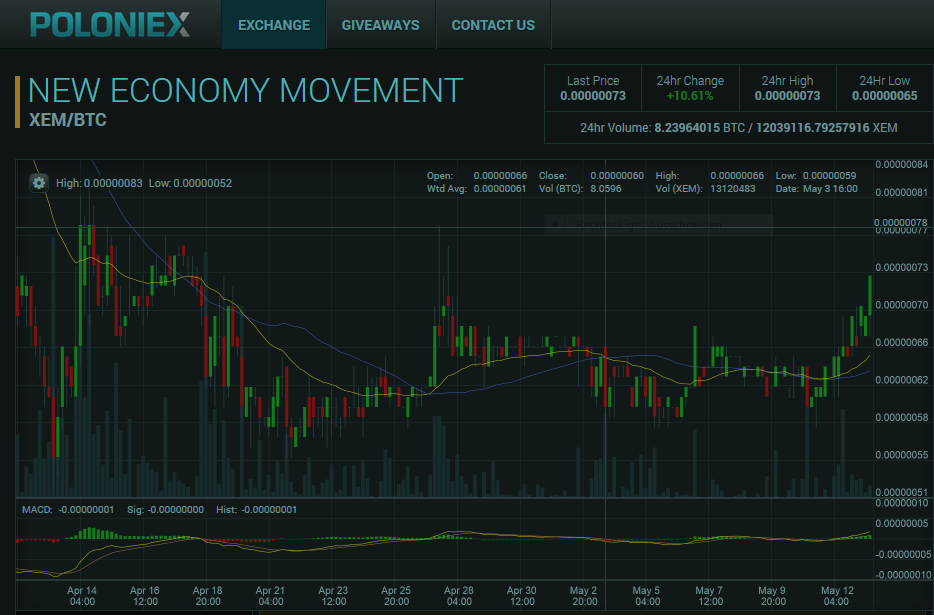Click the latest green candle at chart's right edge
Screen dimensions: 934x615
[x=870, y=295]
